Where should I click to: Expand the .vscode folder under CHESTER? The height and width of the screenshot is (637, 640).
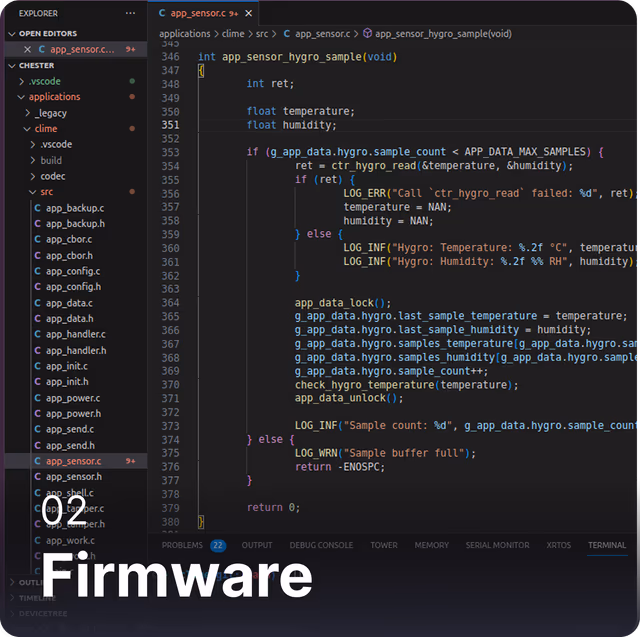click(x=44, y=81)
